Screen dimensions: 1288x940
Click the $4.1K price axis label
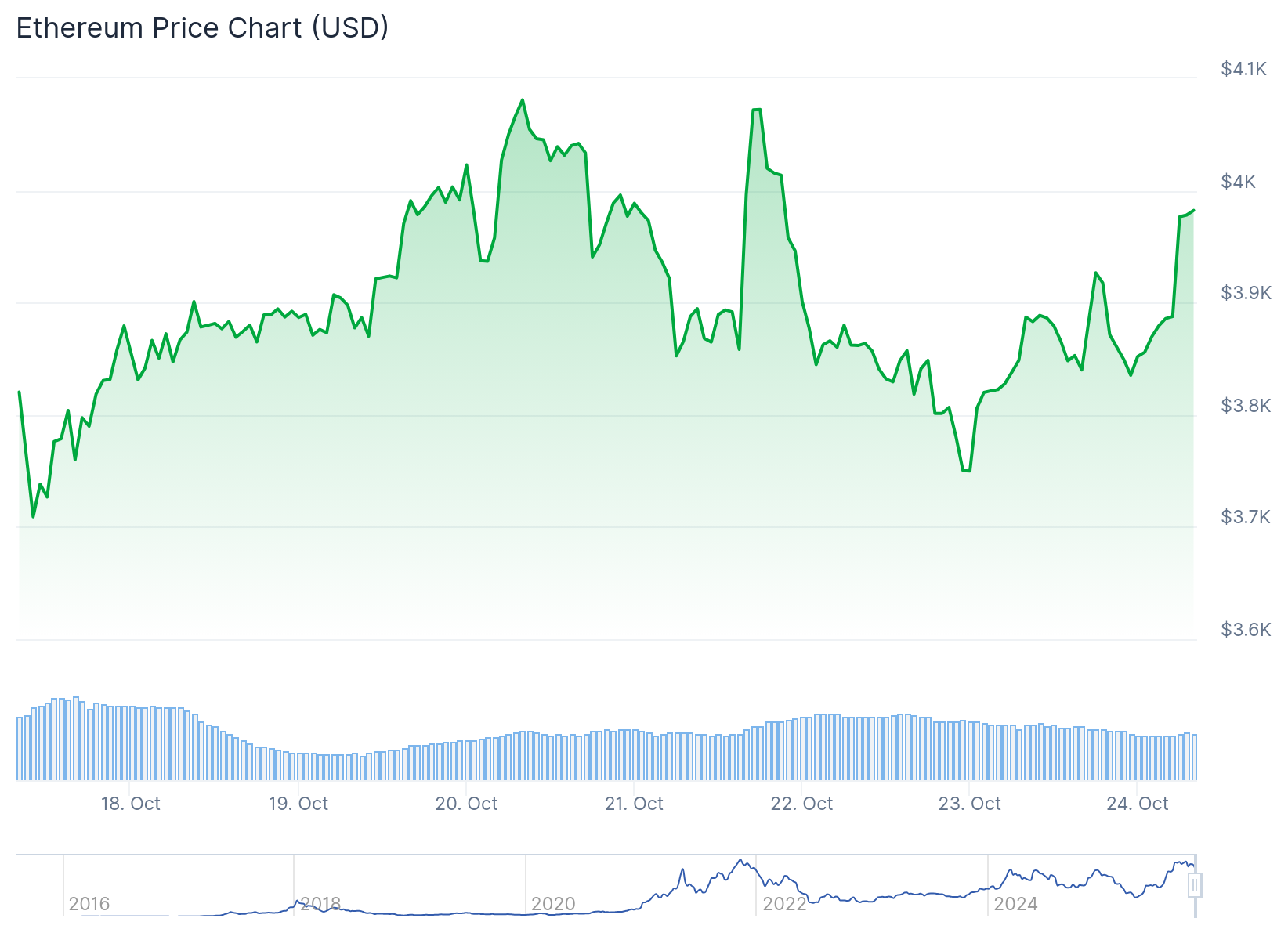(1243, 69)
